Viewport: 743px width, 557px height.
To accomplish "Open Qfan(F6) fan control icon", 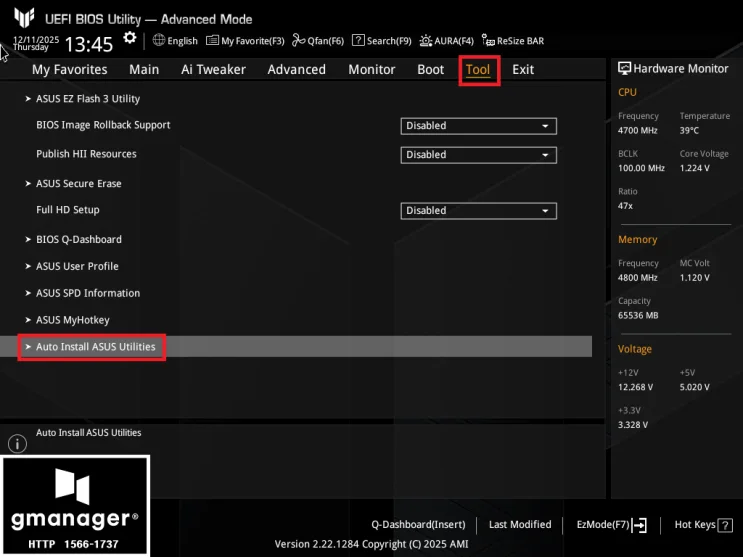I will coord(299,40).
